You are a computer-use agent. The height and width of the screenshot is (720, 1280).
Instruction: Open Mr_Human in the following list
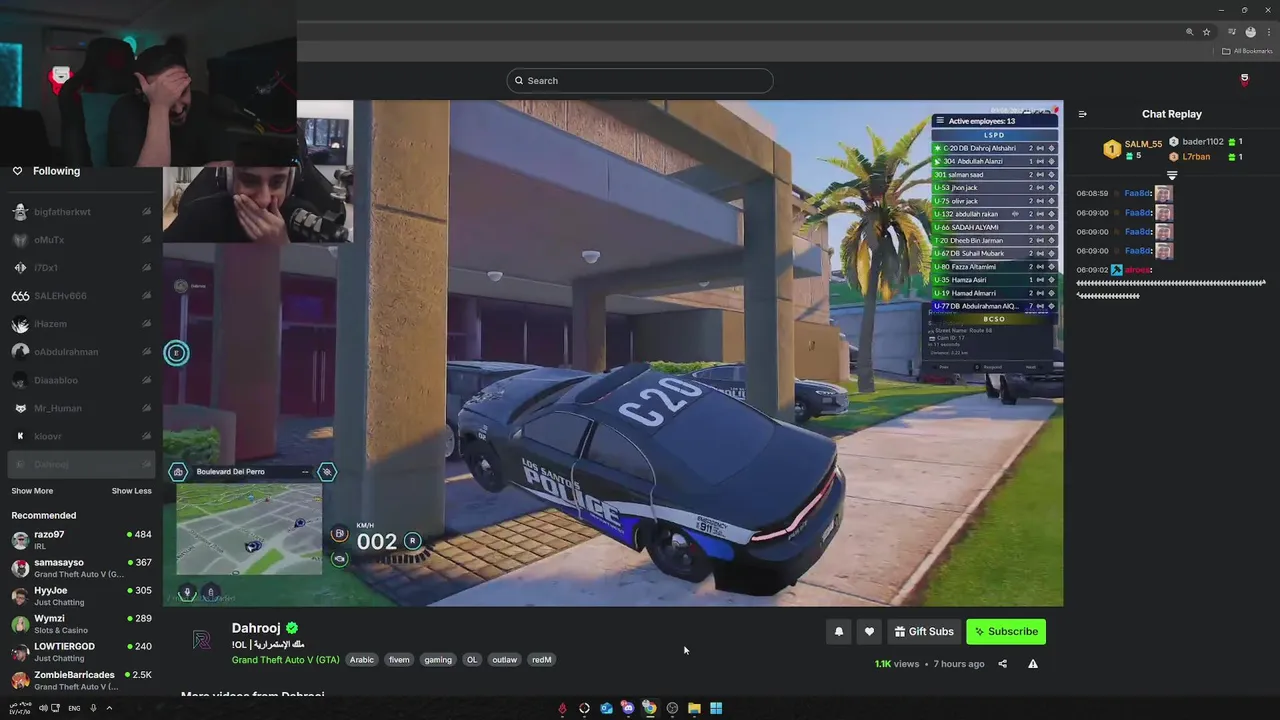pyautogui.click(x=81, y=408)
